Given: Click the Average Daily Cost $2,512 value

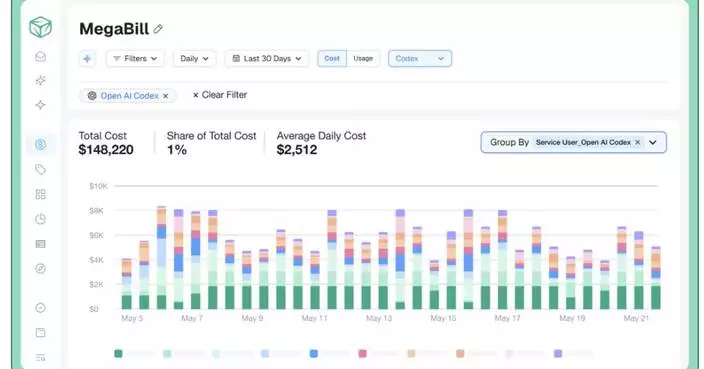Looking at the screenshot, I should coord(297,150).
